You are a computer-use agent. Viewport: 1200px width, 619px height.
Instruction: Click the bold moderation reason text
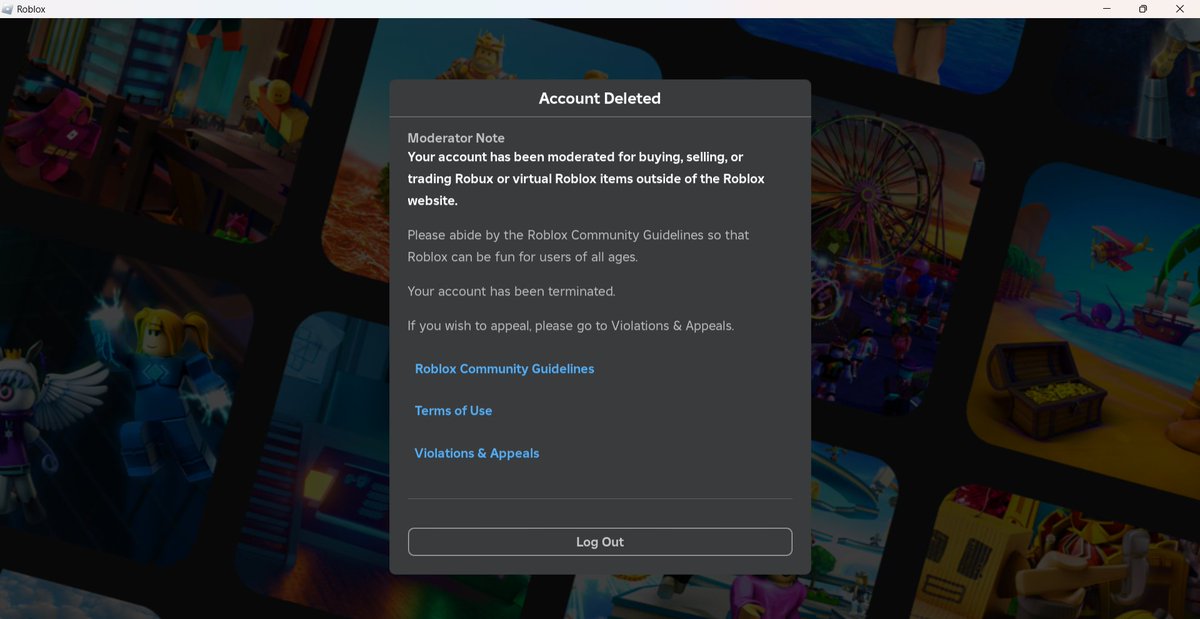(586, 179)
